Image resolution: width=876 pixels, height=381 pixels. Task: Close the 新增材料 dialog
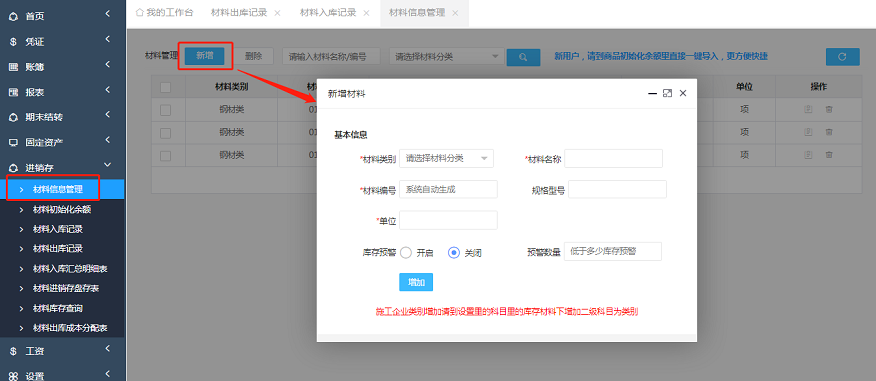click(683, 93)
